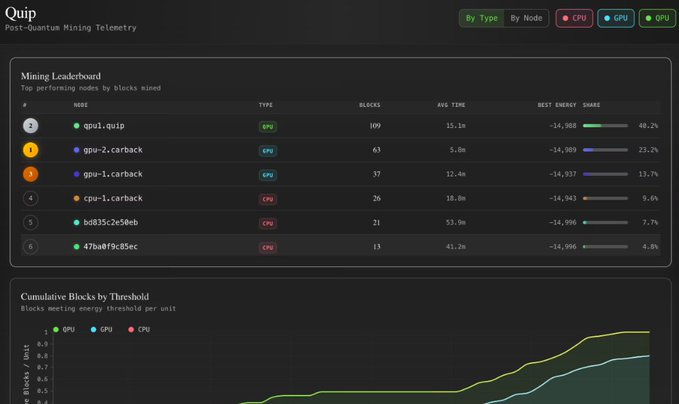This screenshot has width=679, height=404.
Task: Click the Mining Leaderboard heading
Action: tap(61, 76)
